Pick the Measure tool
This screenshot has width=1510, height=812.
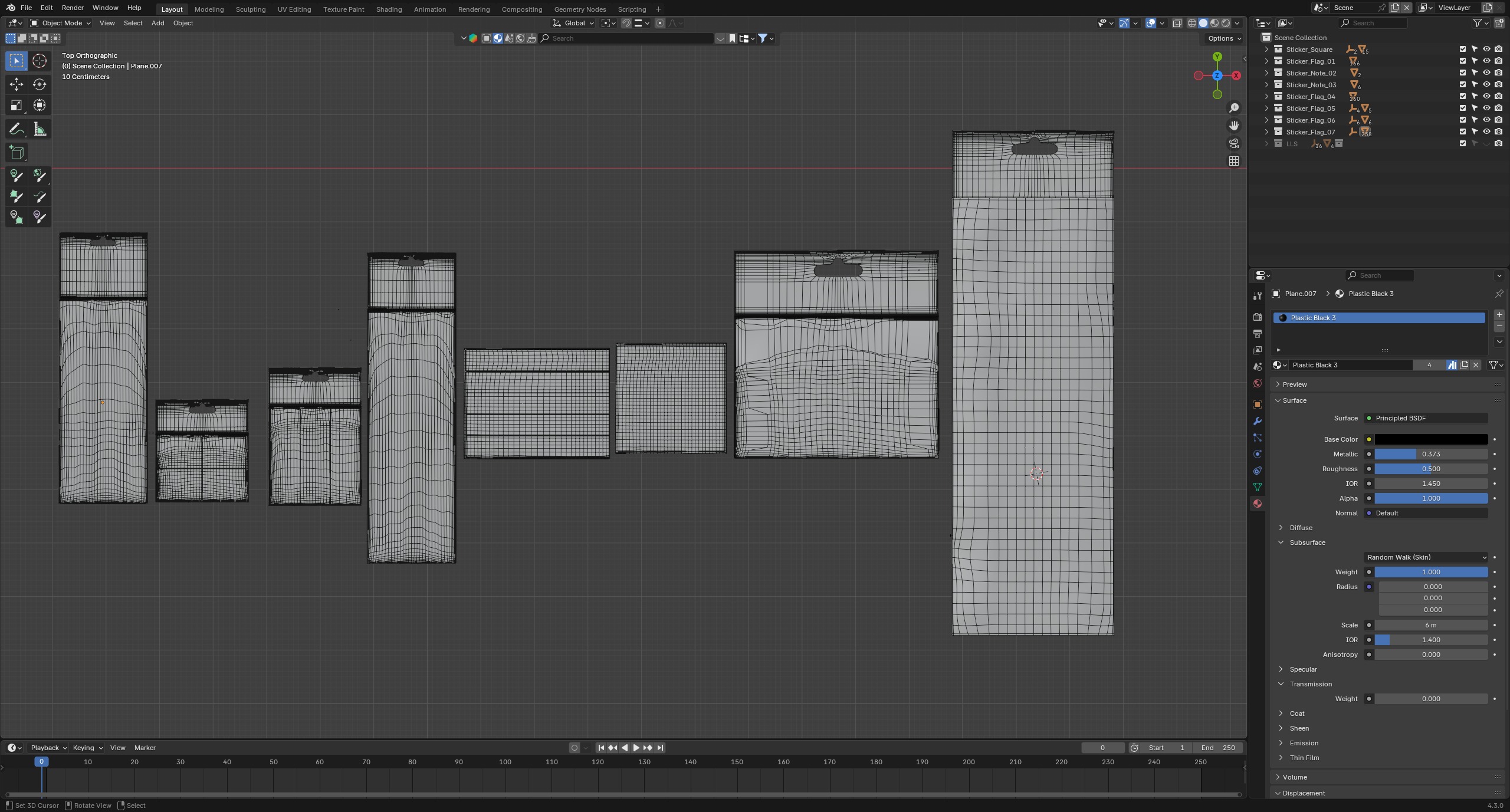(x=40, y=129)
